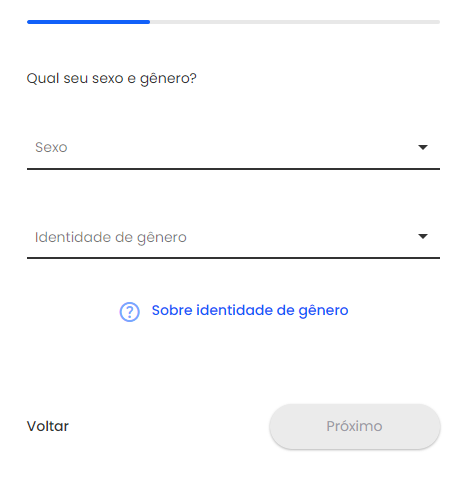
Task: Open the Sexo dropdown arrow
Action: tap(423, 147)
